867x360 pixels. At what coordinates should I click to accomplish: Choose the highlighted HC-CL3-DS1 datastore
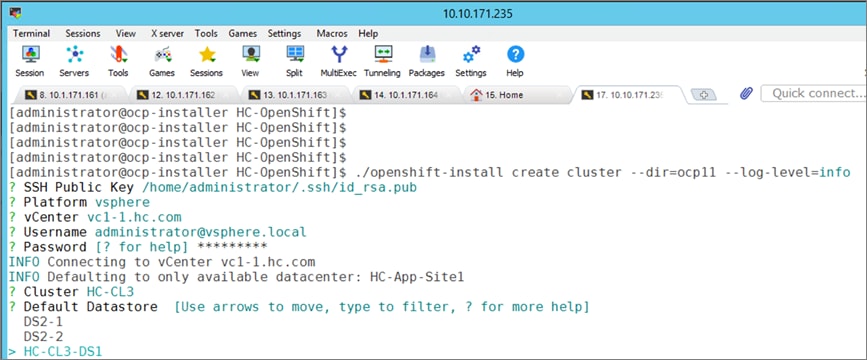63,351
